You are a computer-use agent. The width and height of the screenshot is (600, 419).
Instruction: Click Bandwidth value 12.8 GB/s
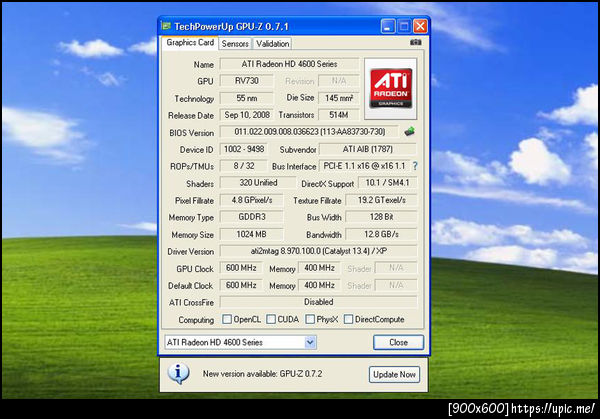[381, 234]
